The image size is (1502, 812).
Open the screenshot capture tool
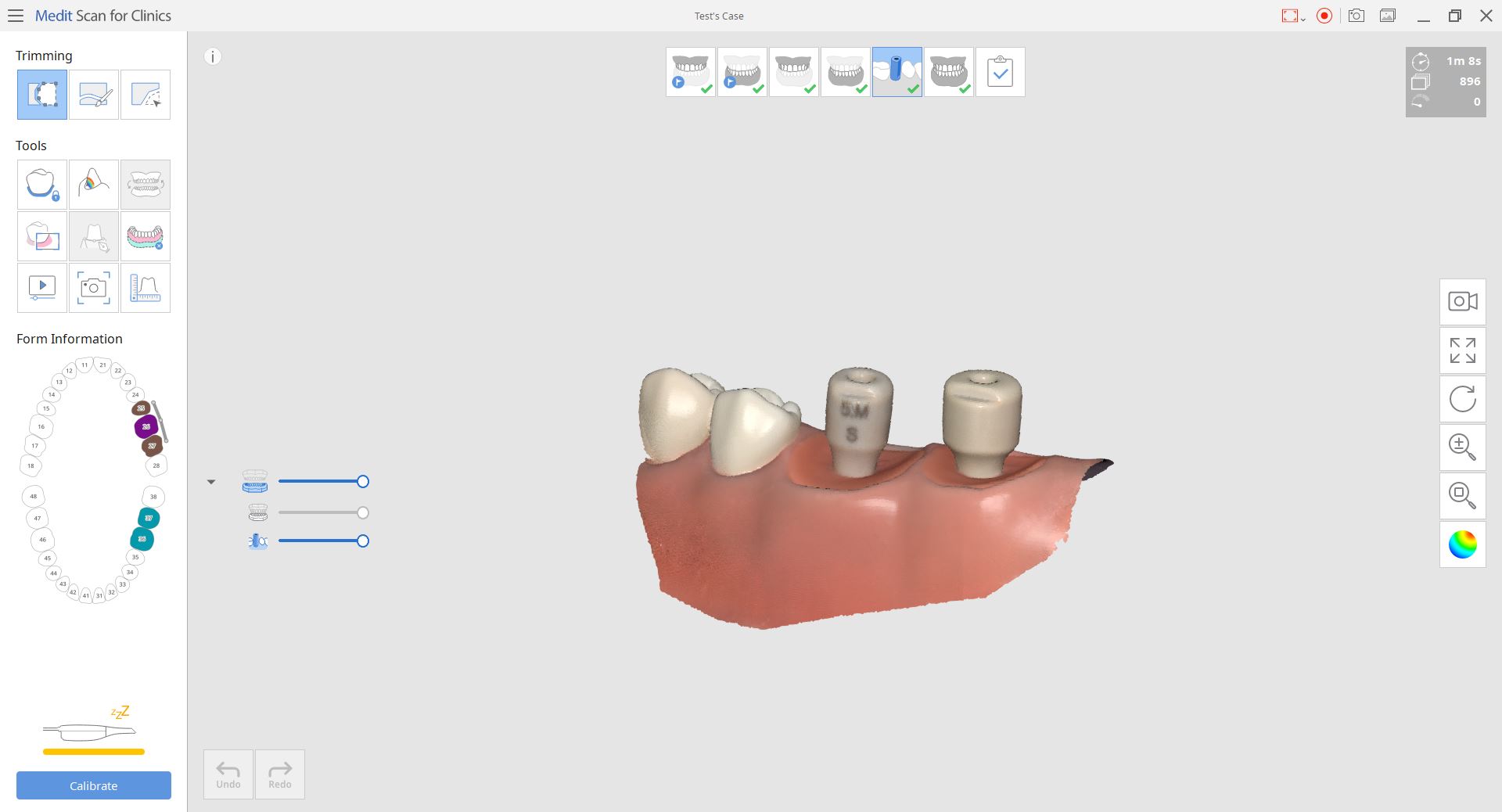[x=93, y=288]
